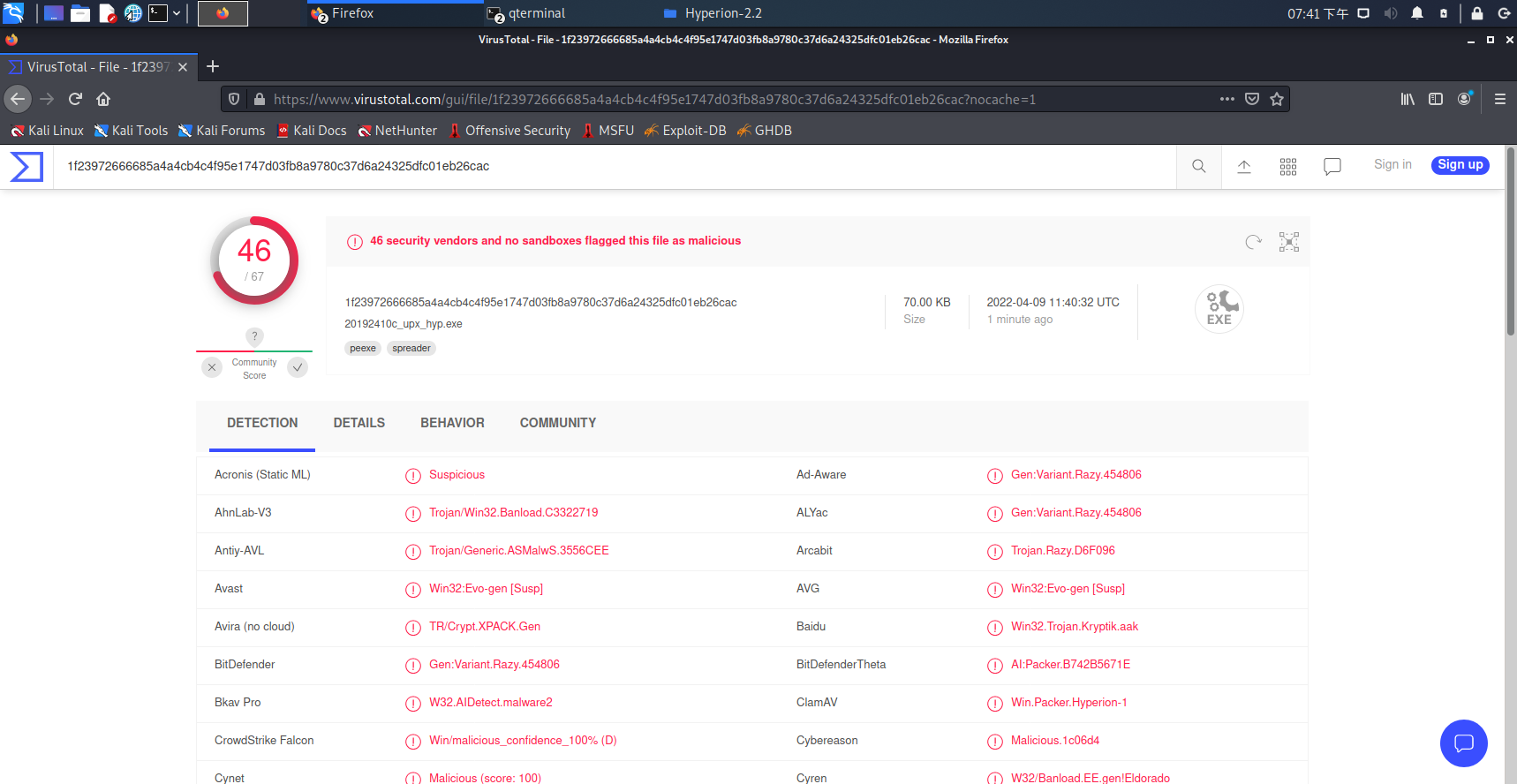Open the MSFU bookmark
The height and width of the screenshot is (784, 1517).
tap(608, 131)
